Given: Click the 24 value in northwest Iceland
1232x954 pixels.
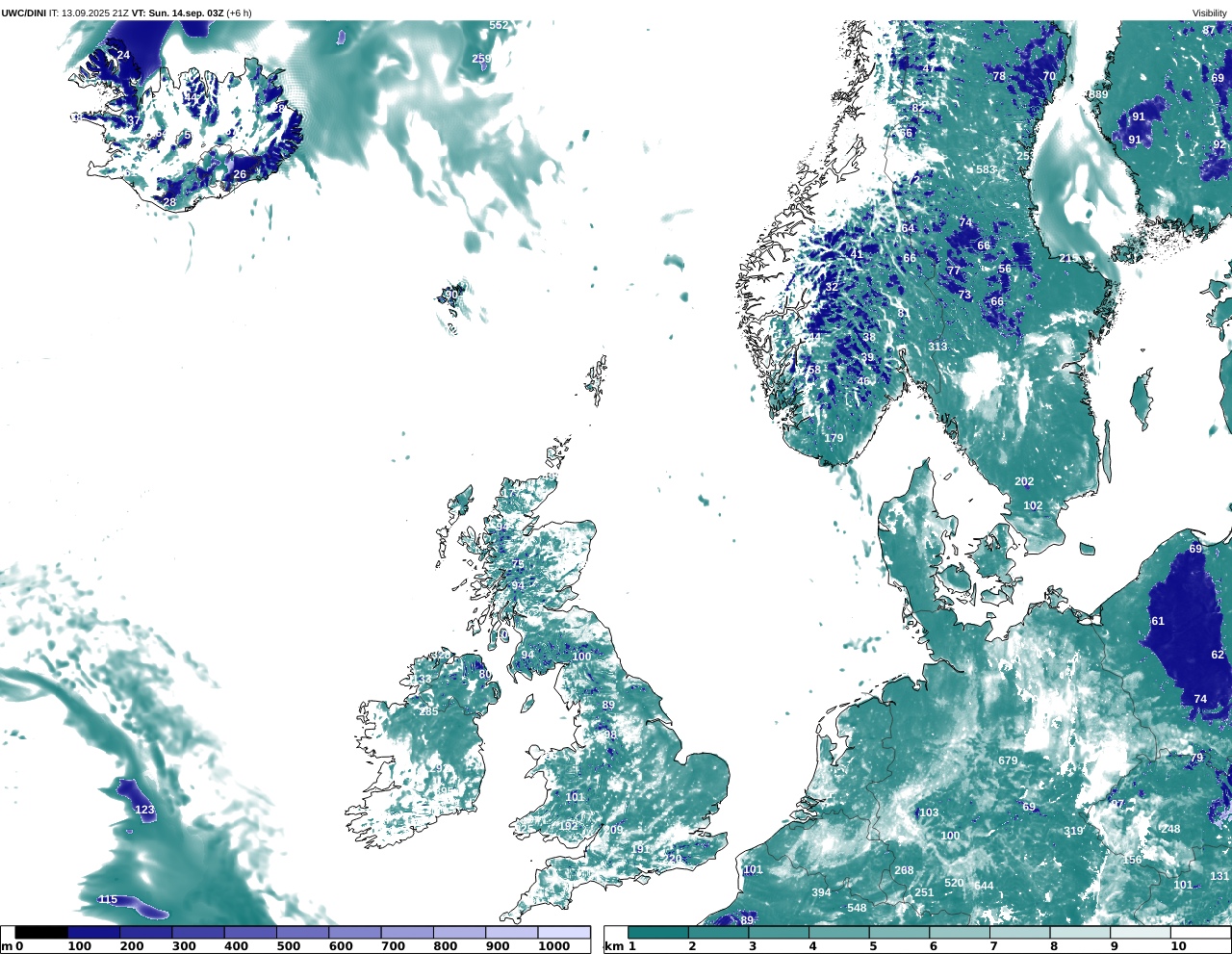Looking at the screenshot, I should click(123, 55).
